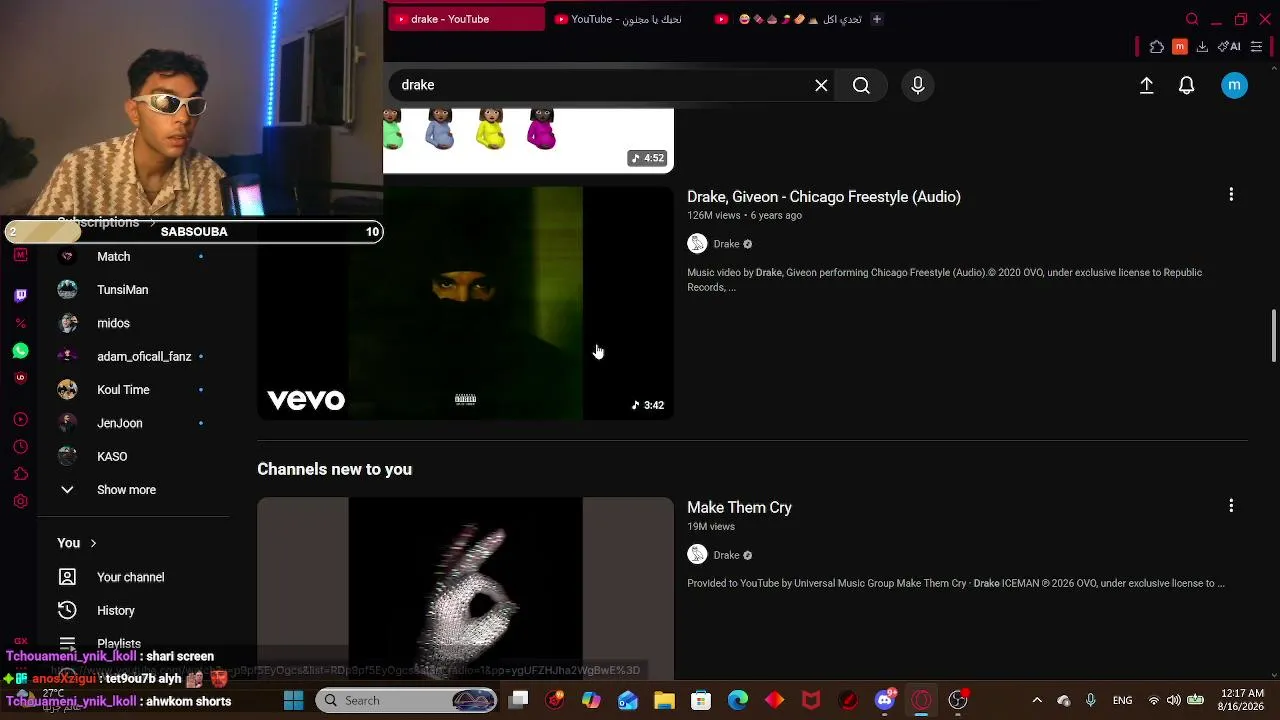Open WhatsApp in the browser sidebar
This screenshot has height=720, width=1280.
20,351
